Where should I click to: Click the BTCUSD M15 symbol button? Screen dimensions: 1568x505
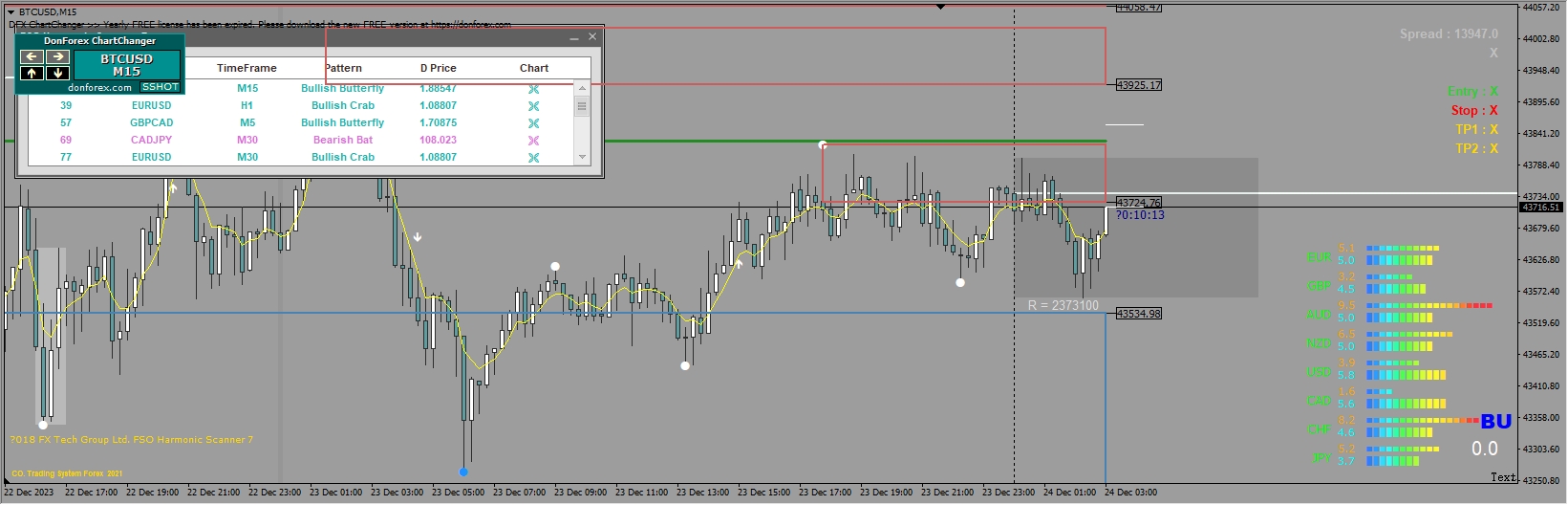click(126, 65)
